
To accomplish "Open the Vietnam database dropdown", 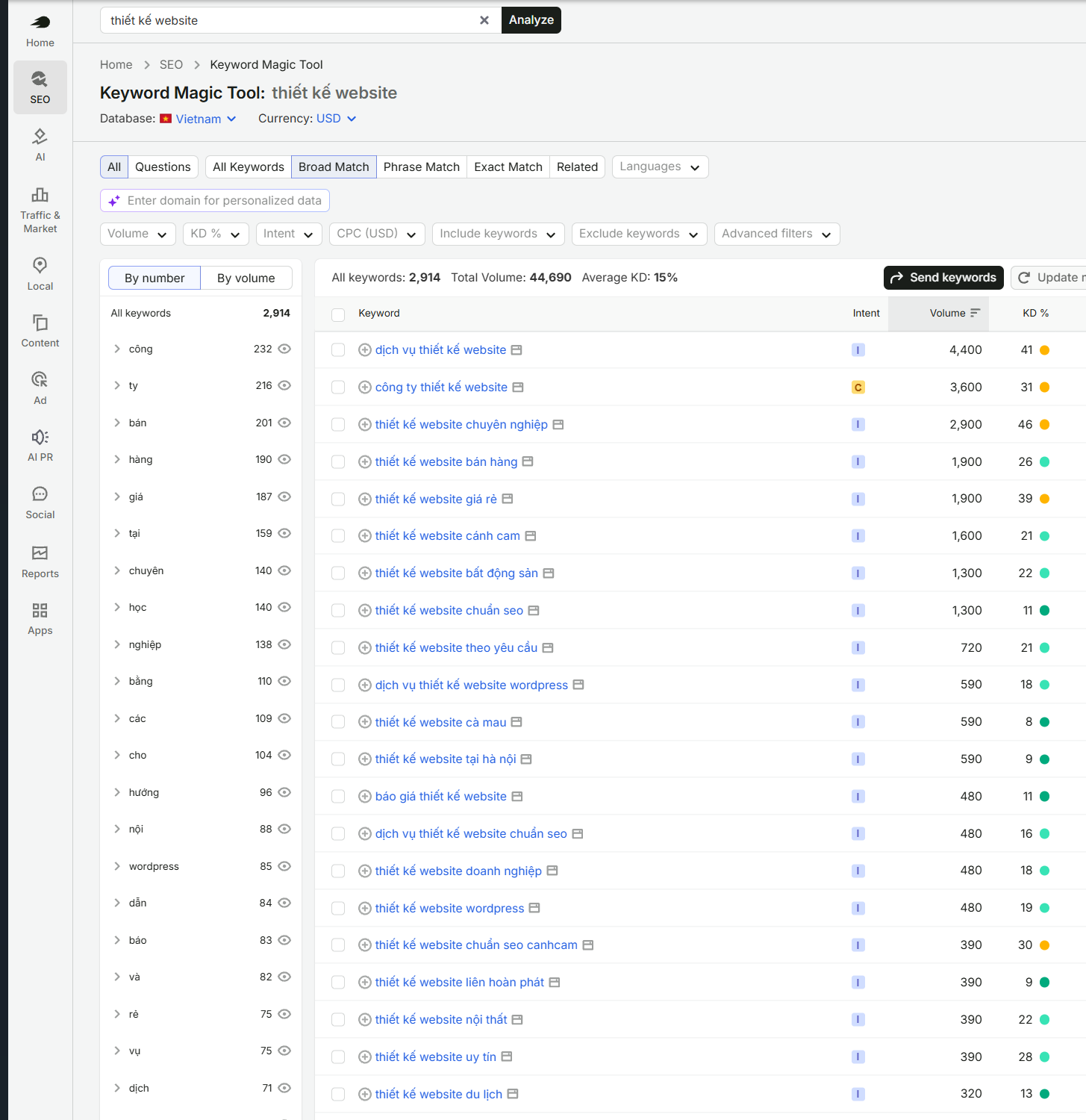I will [x=206, y=119].
